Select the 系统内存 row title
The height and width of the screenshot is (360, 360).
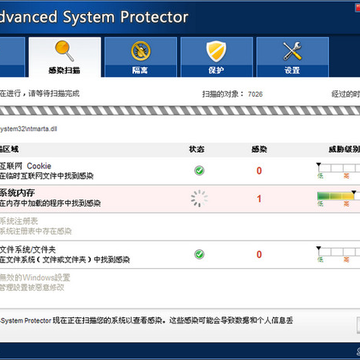click(17, 193)
